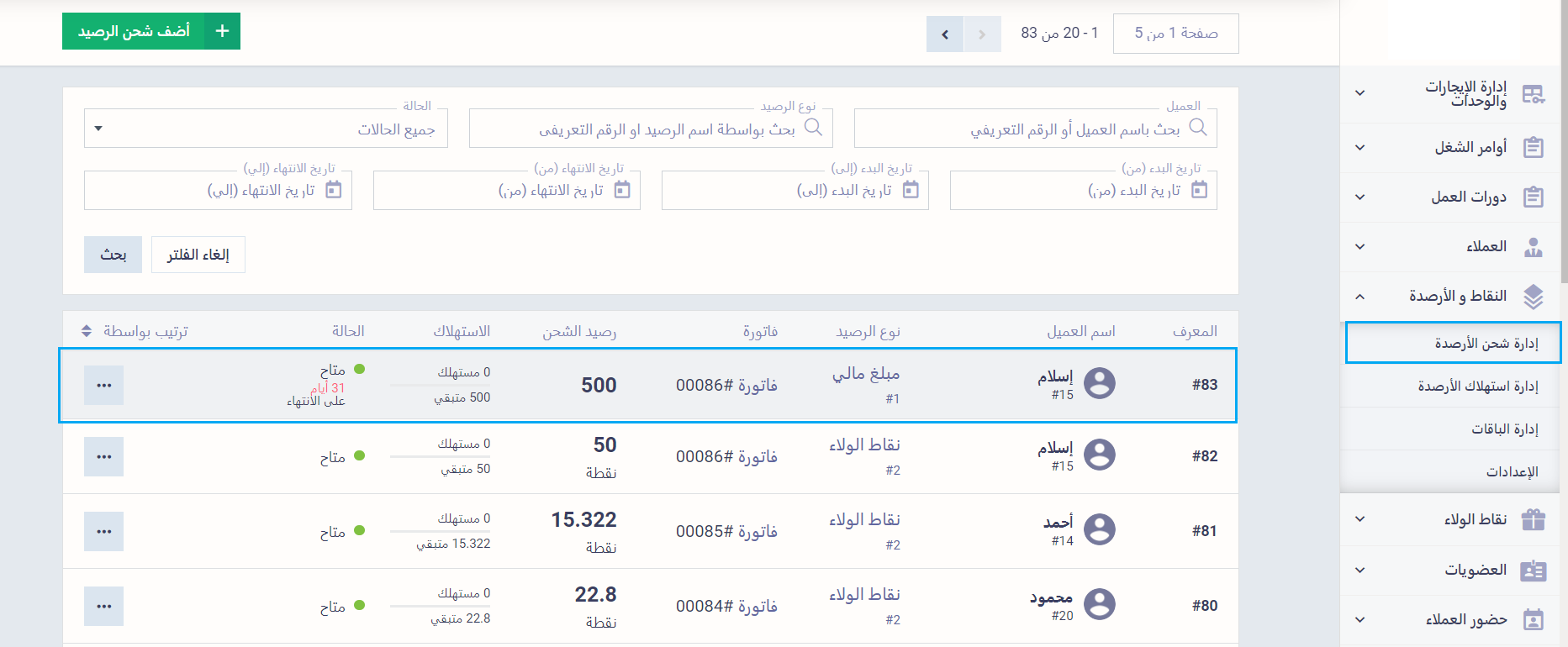Click calendar icon in تاريخ الانتهاء (إلى) field
Image resolution: width=1568 pixels, height=647 pixels.
coord(334,190)
